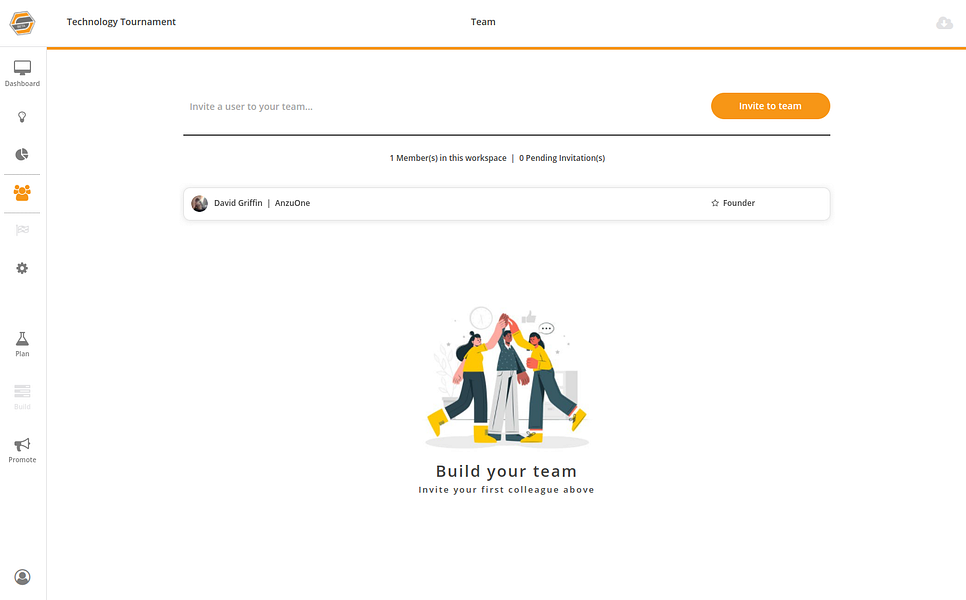Click the star icon next to Founder

(x=715, y=203)
